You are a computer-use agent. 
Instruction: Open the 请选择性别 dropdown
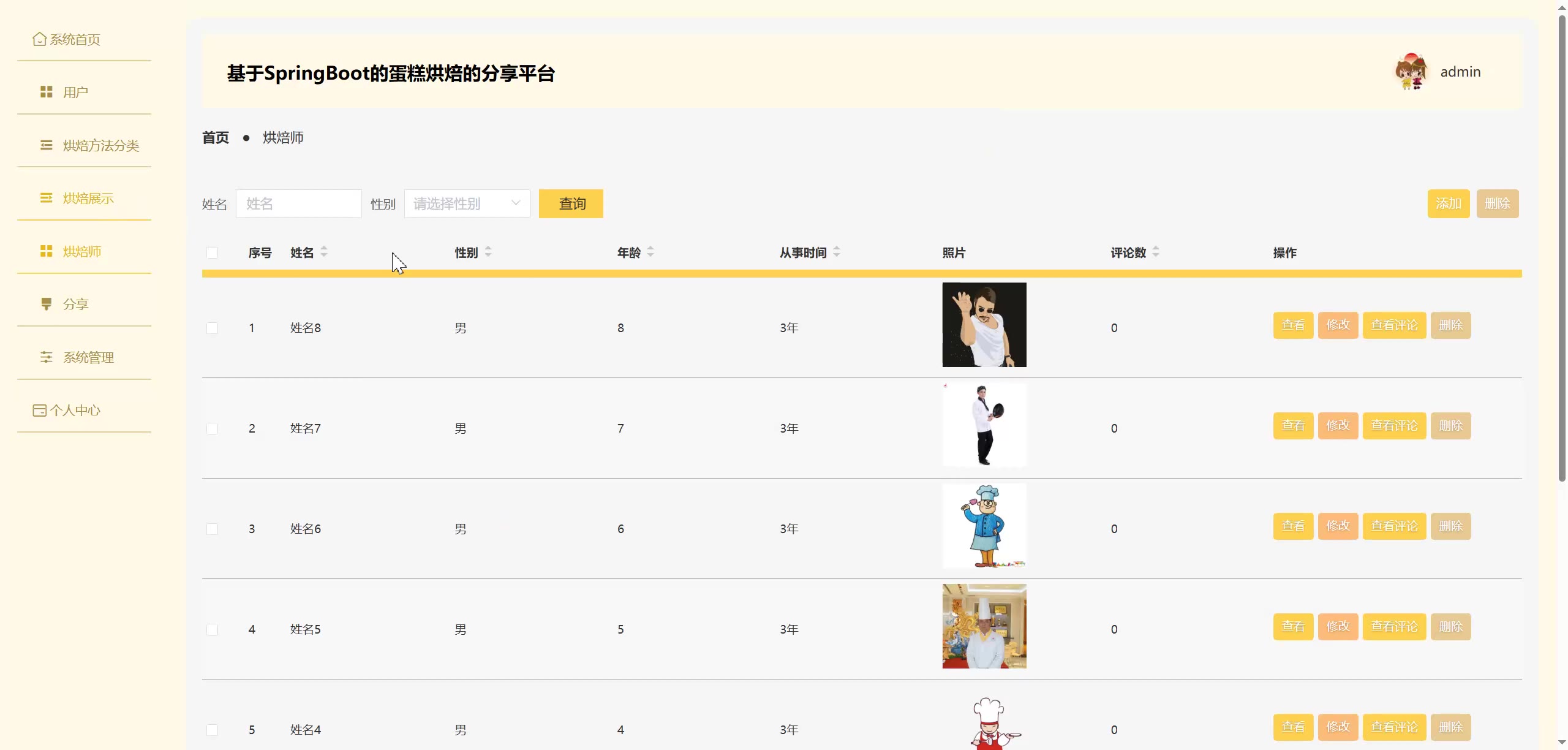(x=467, y=203)
